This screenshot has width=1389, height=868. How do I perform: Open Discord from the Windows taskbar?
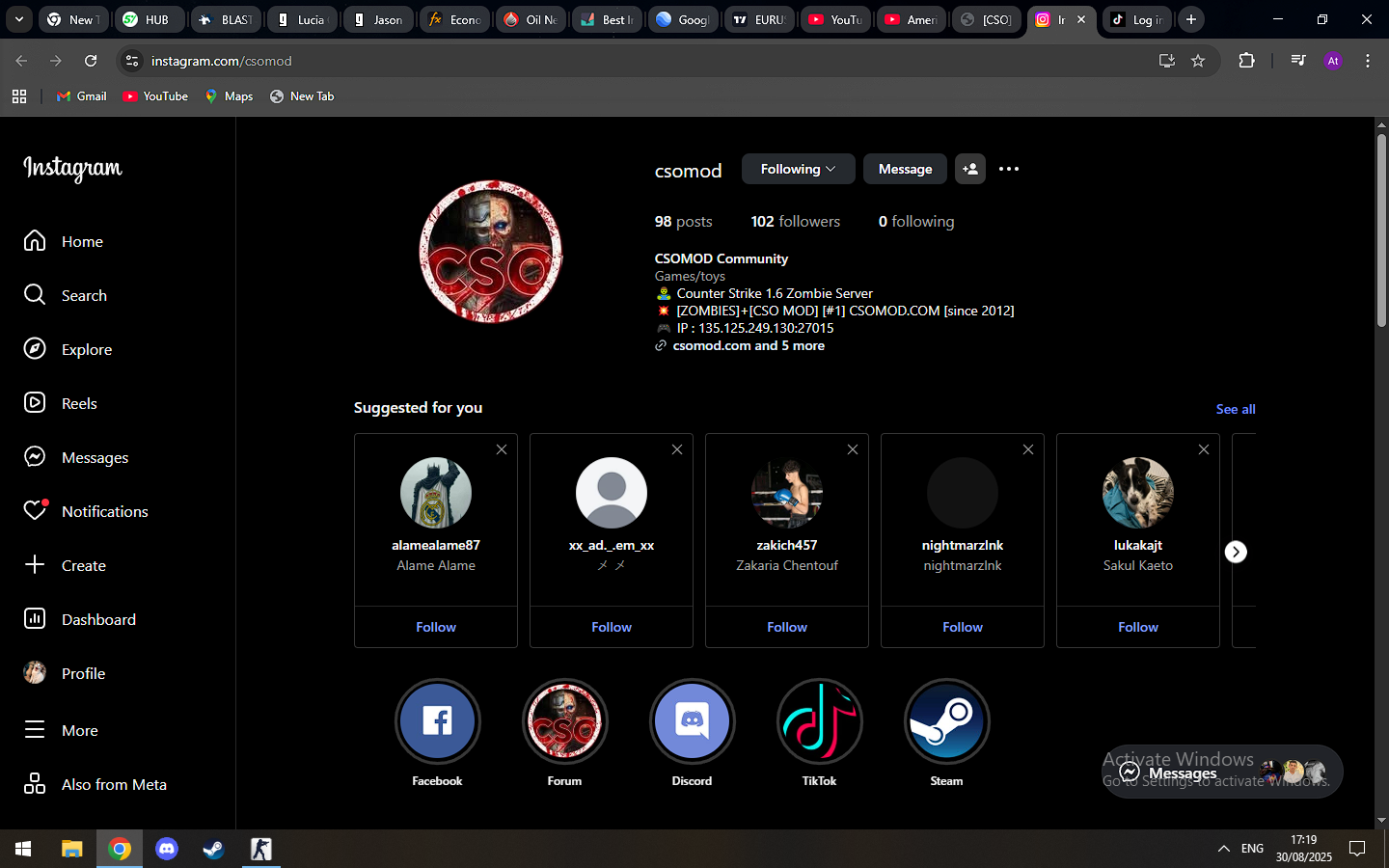point(167,849)
